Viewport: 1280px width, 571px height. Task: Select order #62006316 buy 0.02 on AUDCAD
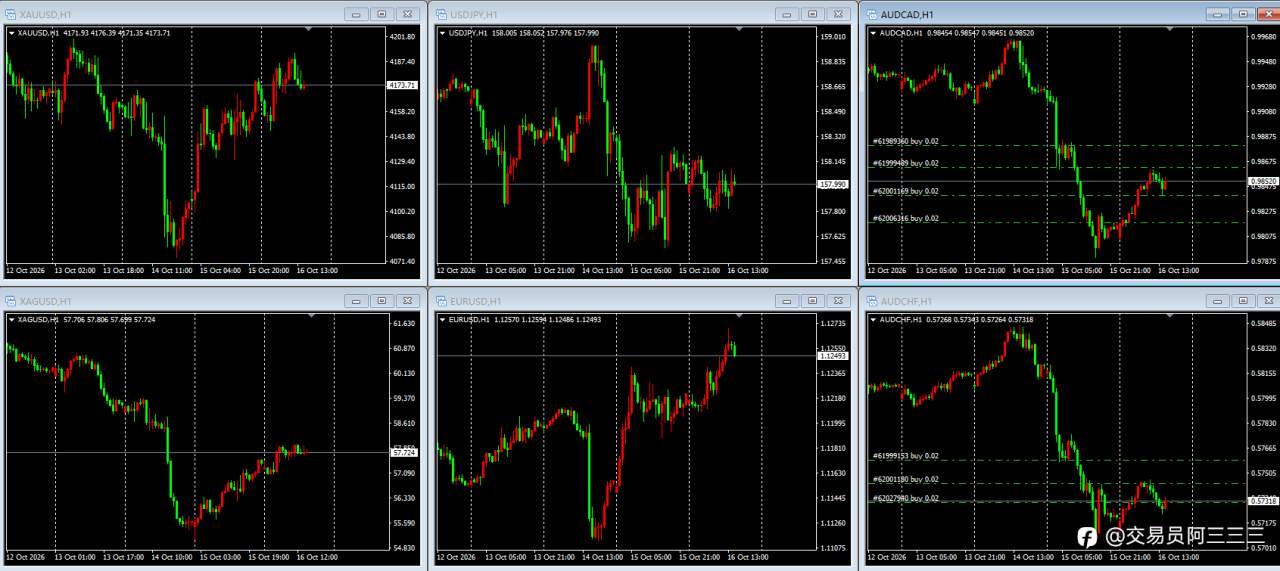(x=905, y=218)
